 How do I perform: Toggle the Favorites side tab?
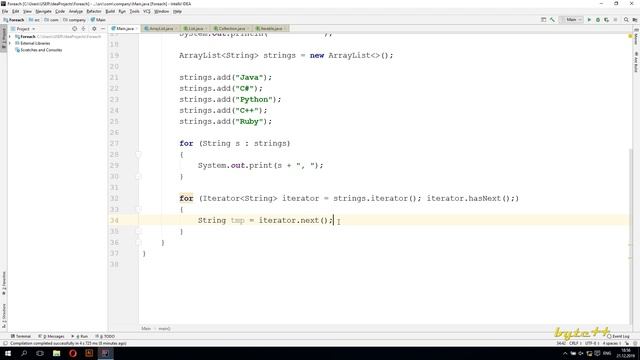4,283
